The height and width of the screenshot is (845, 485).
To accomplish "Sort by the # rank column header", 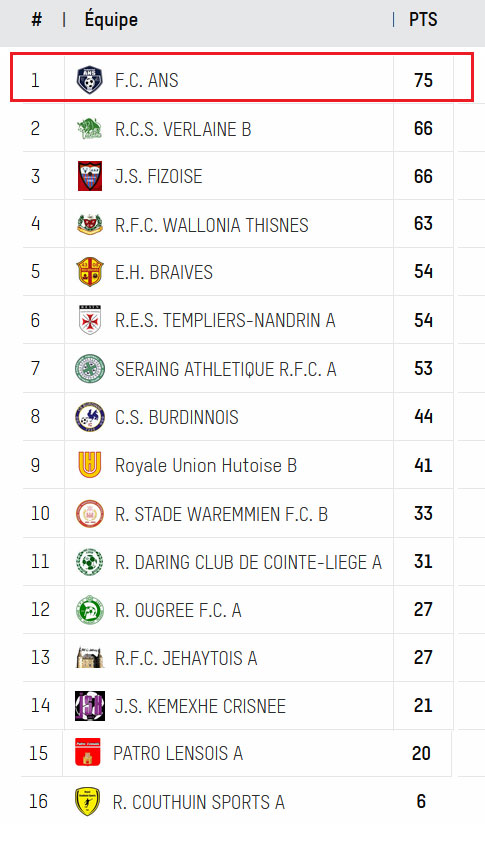I will (x=36, y=19).
